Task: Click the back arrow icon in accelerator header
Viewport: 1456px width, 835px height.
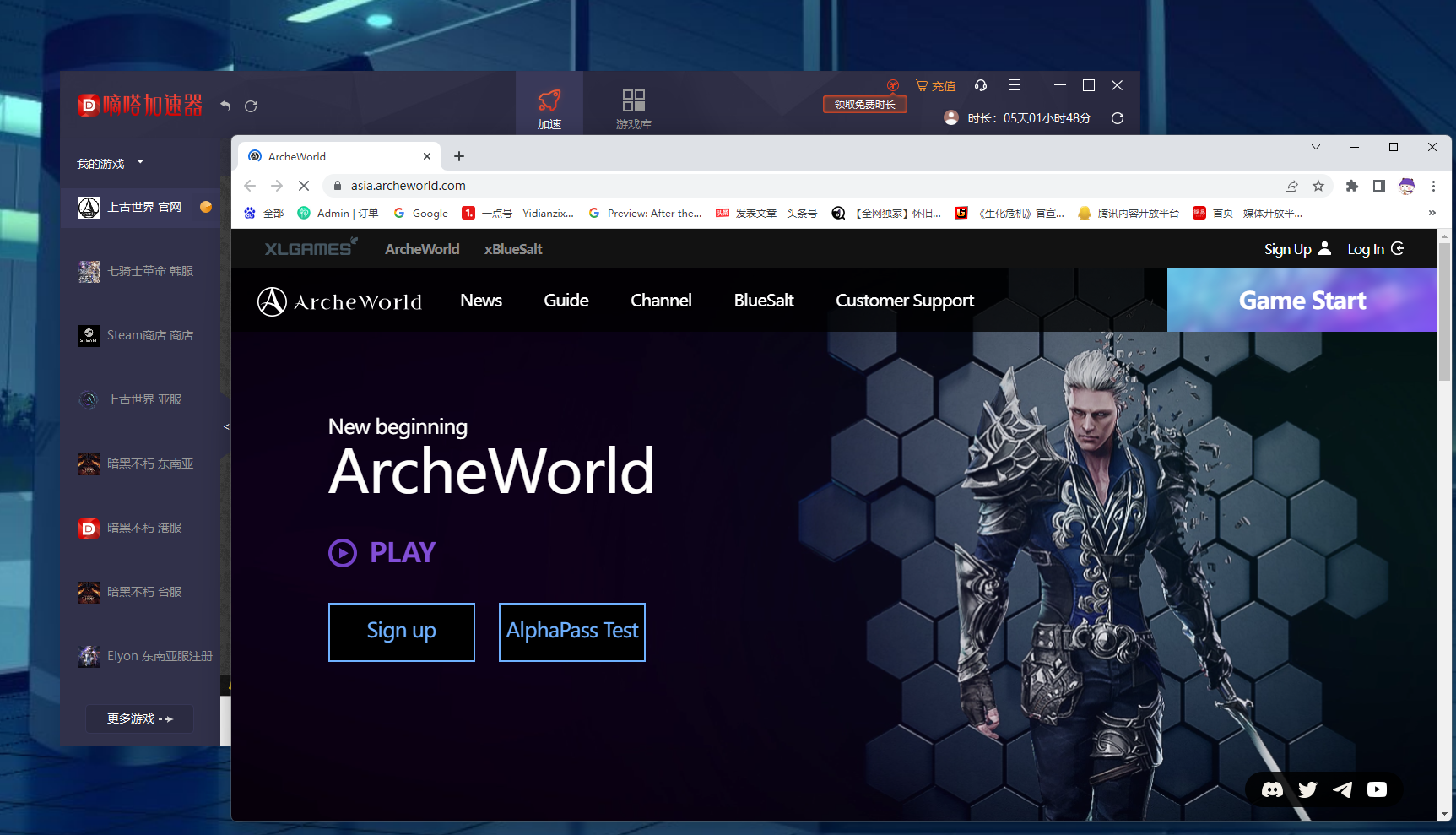Action: (225, 106)
